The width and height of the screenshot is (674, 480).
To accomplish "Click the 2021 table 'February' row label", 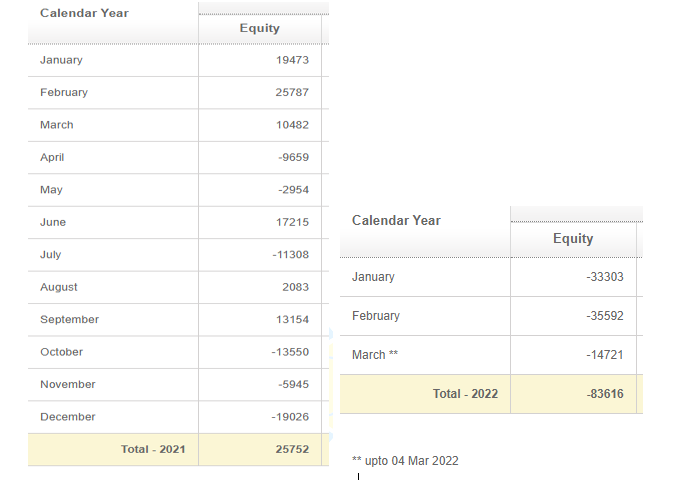I will [64, 92].
